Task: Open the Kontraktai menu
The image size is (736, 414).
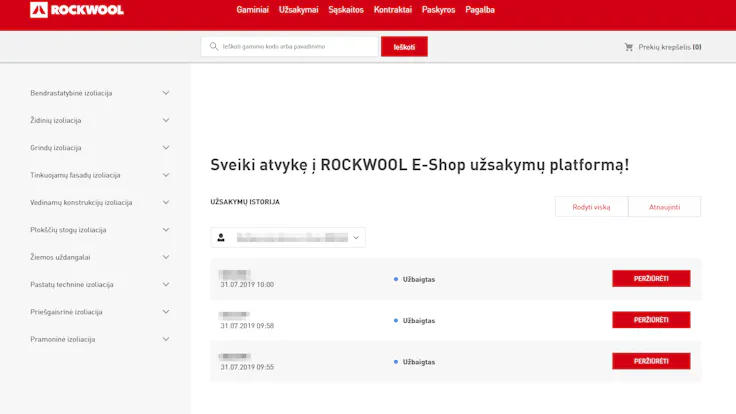Action: 392,10
